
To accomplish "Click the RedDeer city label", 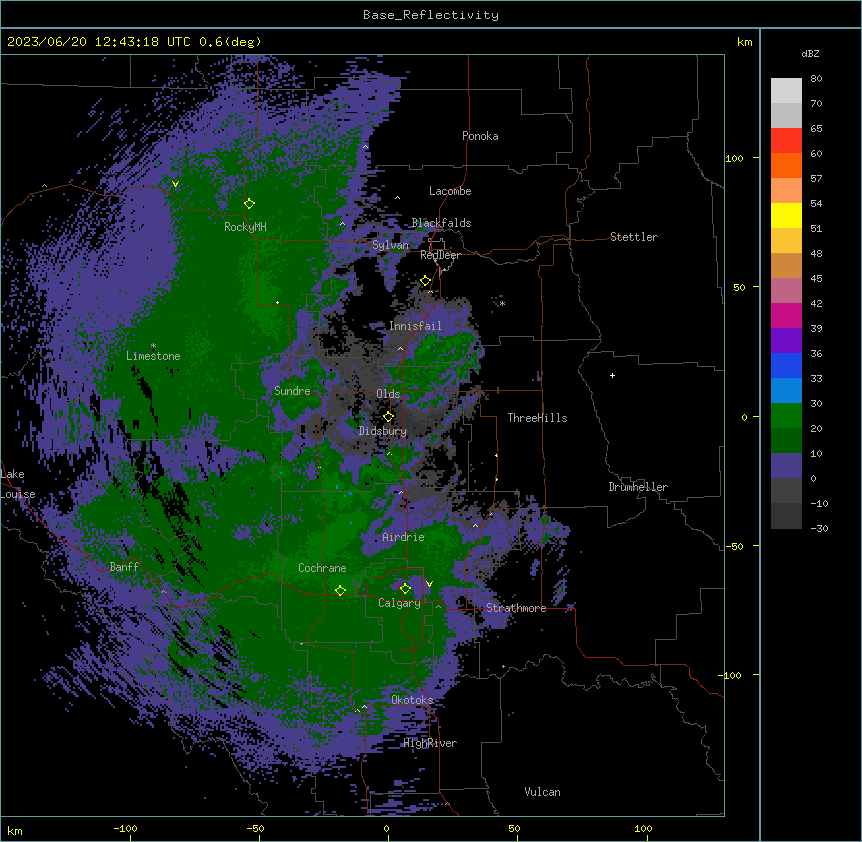I will click(440, 255).
